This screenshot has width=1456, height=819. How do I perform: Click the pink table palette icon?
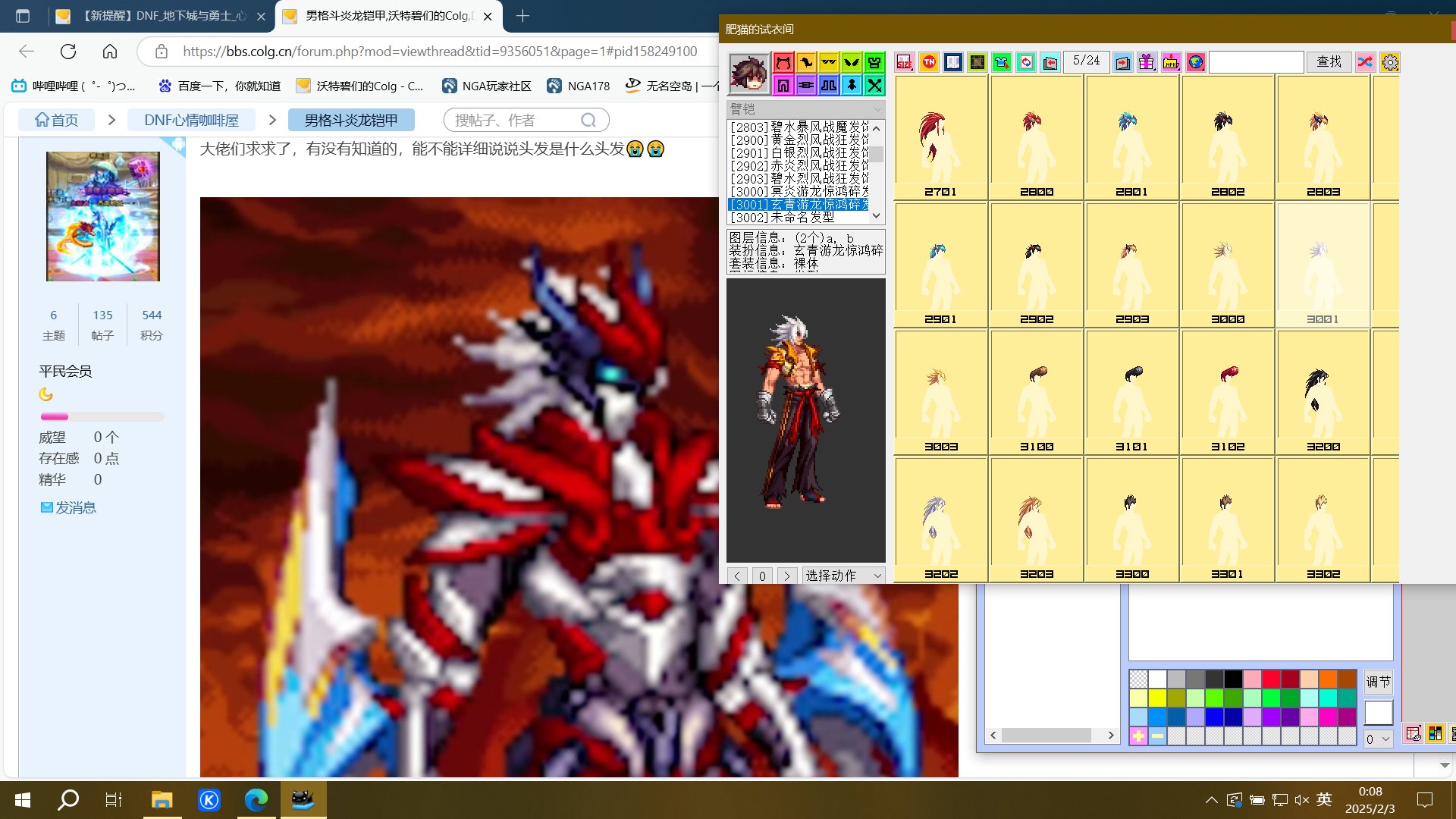[x=1413, y=733]
